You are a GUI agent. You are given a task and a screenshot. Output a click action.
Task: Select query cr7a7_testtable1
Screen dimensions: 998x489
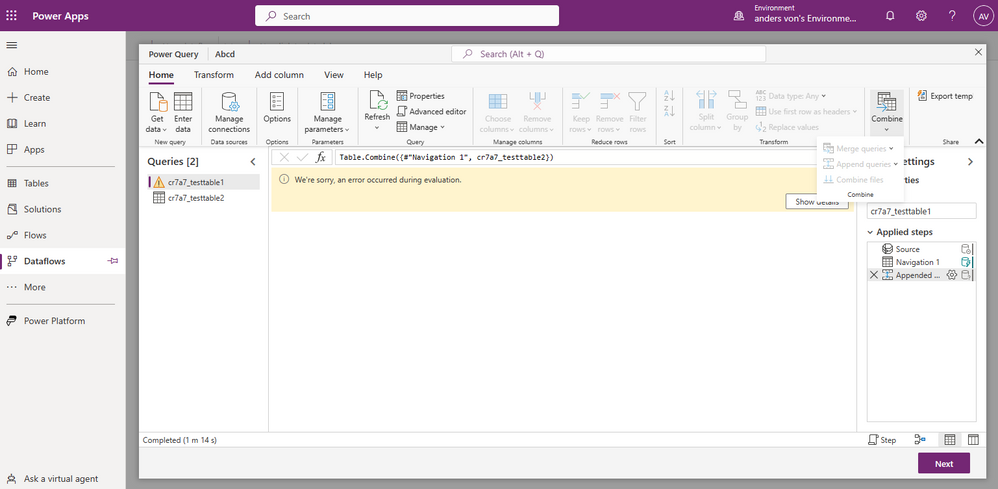(204, 182)
